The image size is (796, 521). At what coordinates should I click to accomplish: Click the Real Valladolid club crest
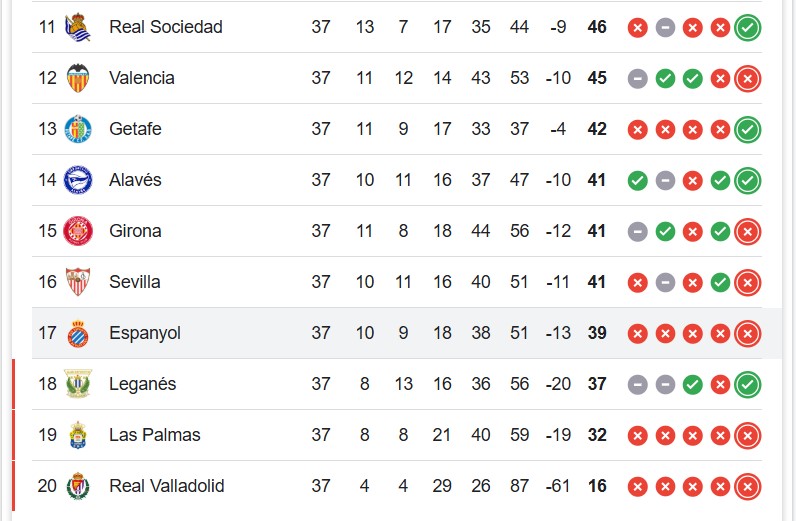[78, 486]
